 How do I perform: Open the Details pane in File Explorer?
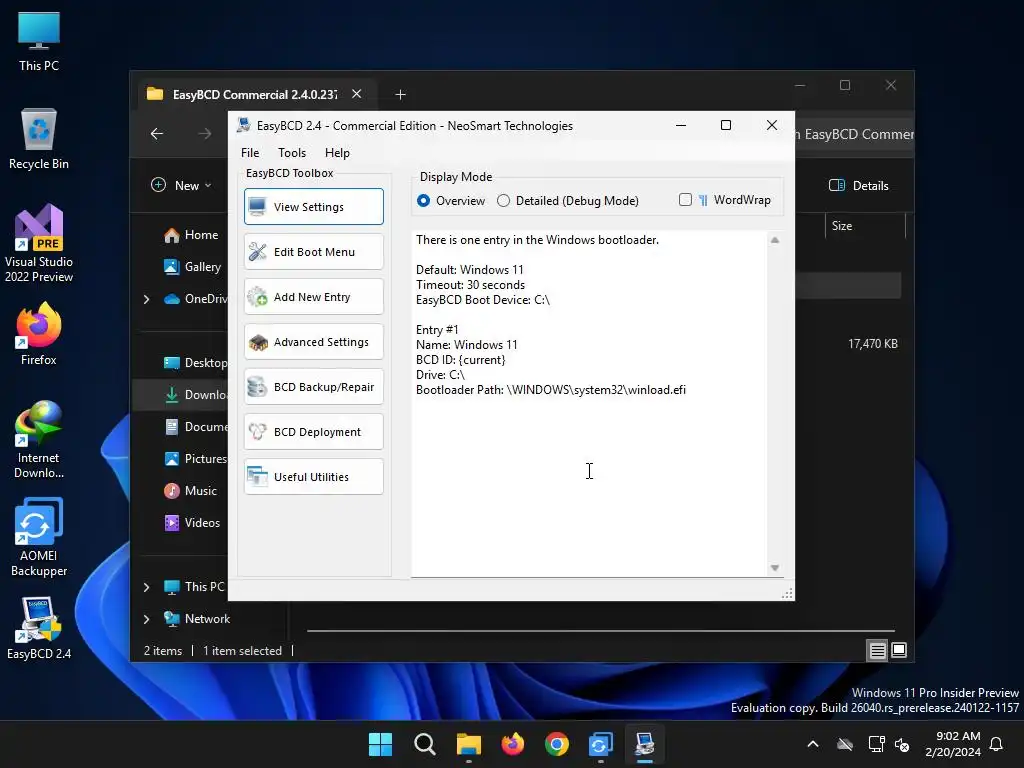(859, 185)
